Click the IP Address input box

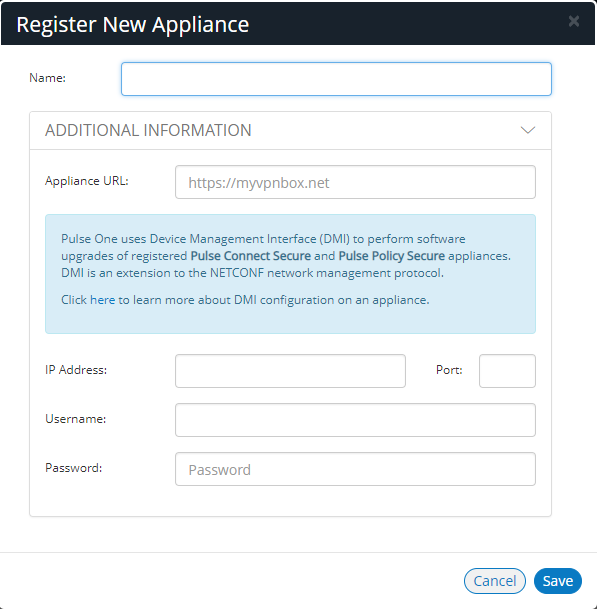click(x=290, y=371)
